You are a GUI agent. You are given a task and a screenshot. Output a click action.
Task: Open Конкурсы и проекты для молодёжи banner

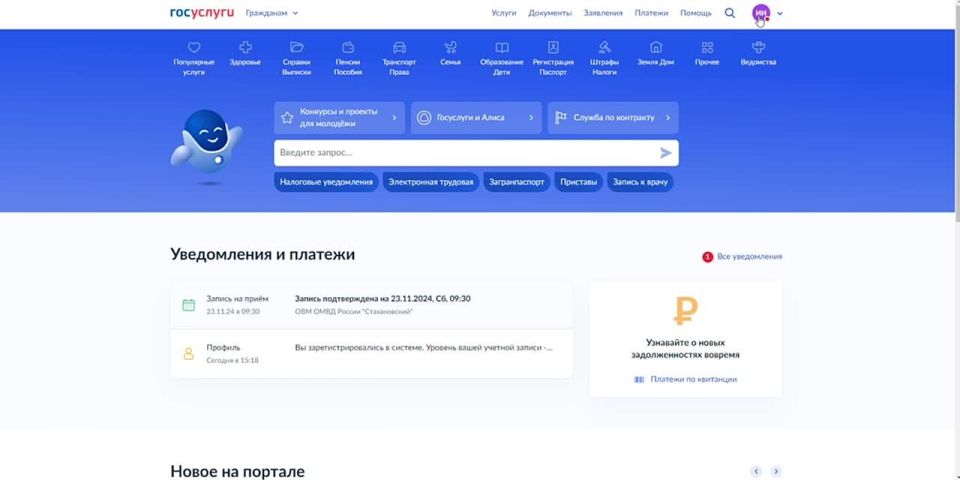pyautogui.click(x=339, y=118)
